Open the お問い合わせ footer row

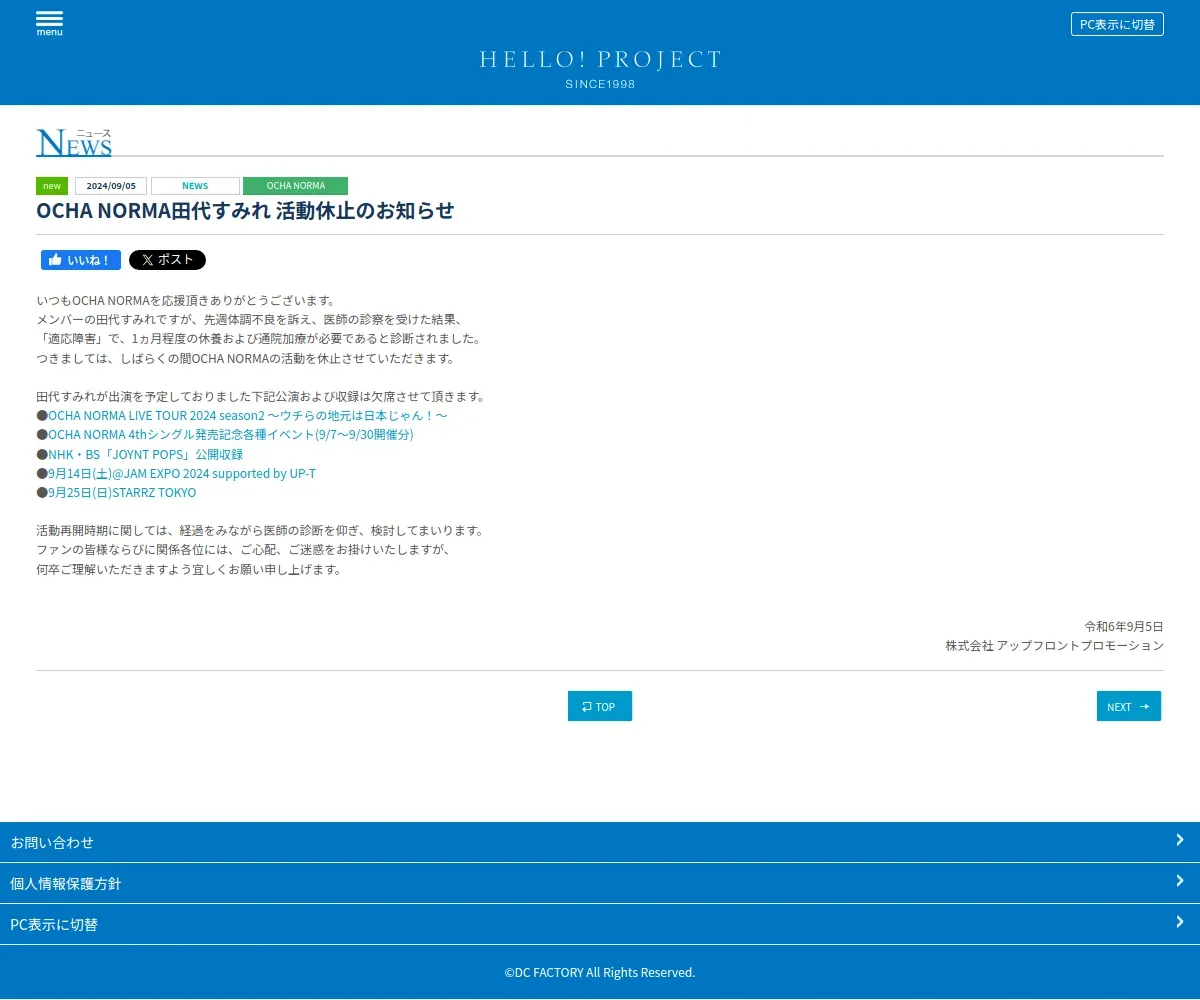(600, 842)
